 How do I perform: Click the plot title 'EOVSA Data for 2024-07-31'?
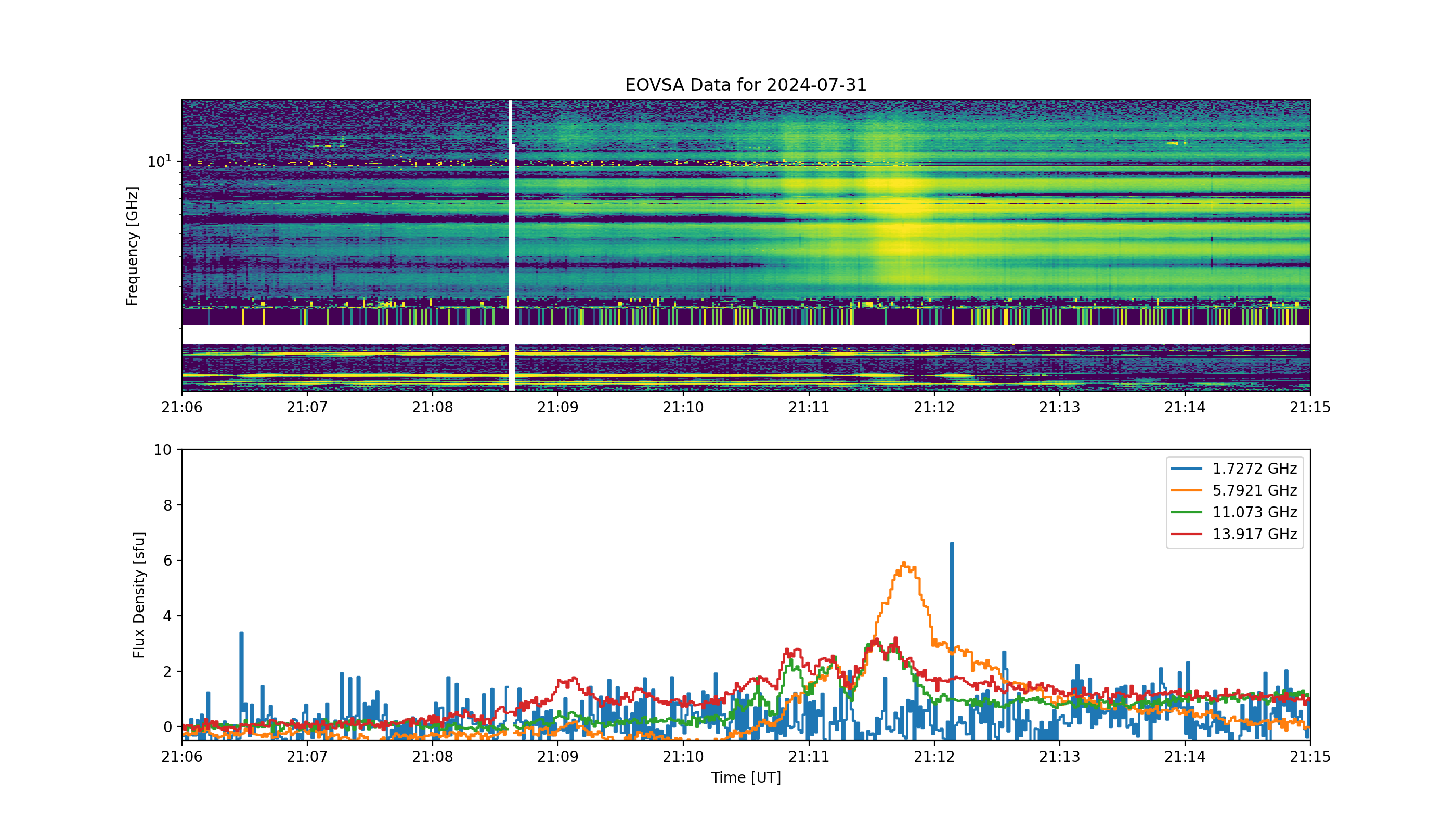click(746, 85)
